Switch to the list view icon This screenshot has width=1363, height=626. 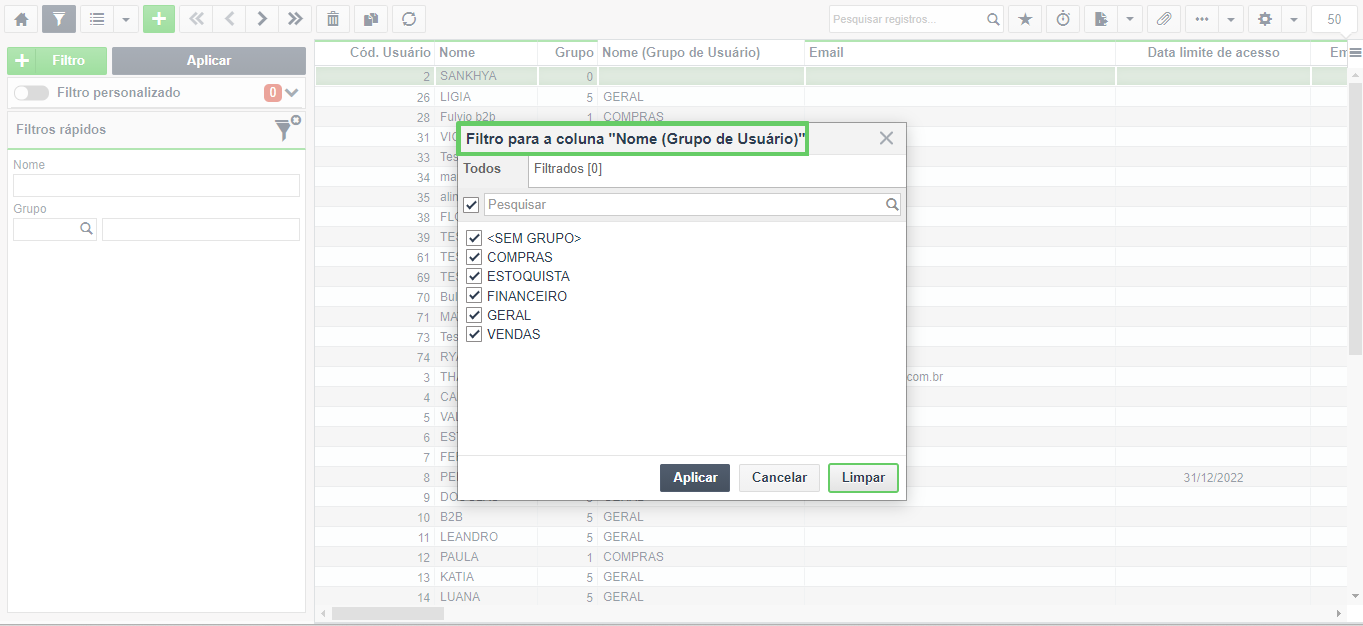[x=97, y=19]
